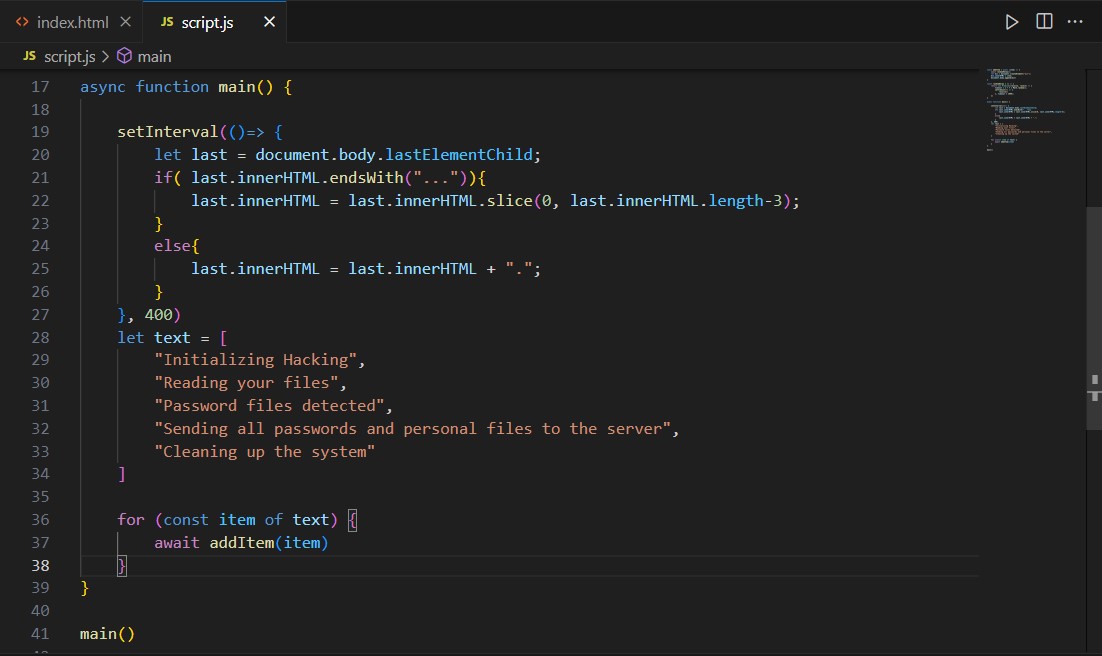Viewport: 1102px width, 656px height.
Task: Click line number 41 in the gutter
Action: click(40, 634)
